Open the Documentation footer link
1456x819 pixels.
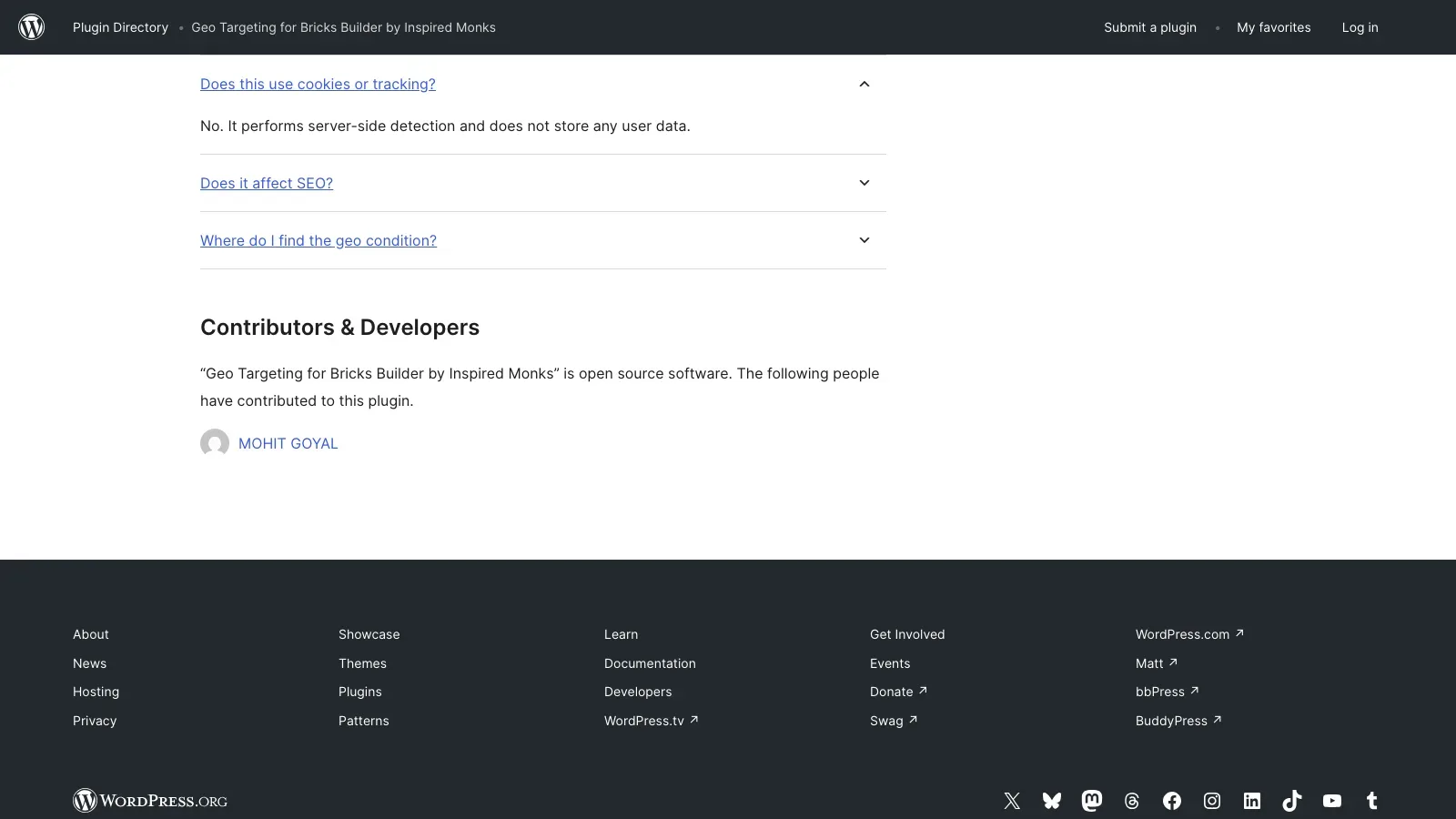tap(650, 663)
